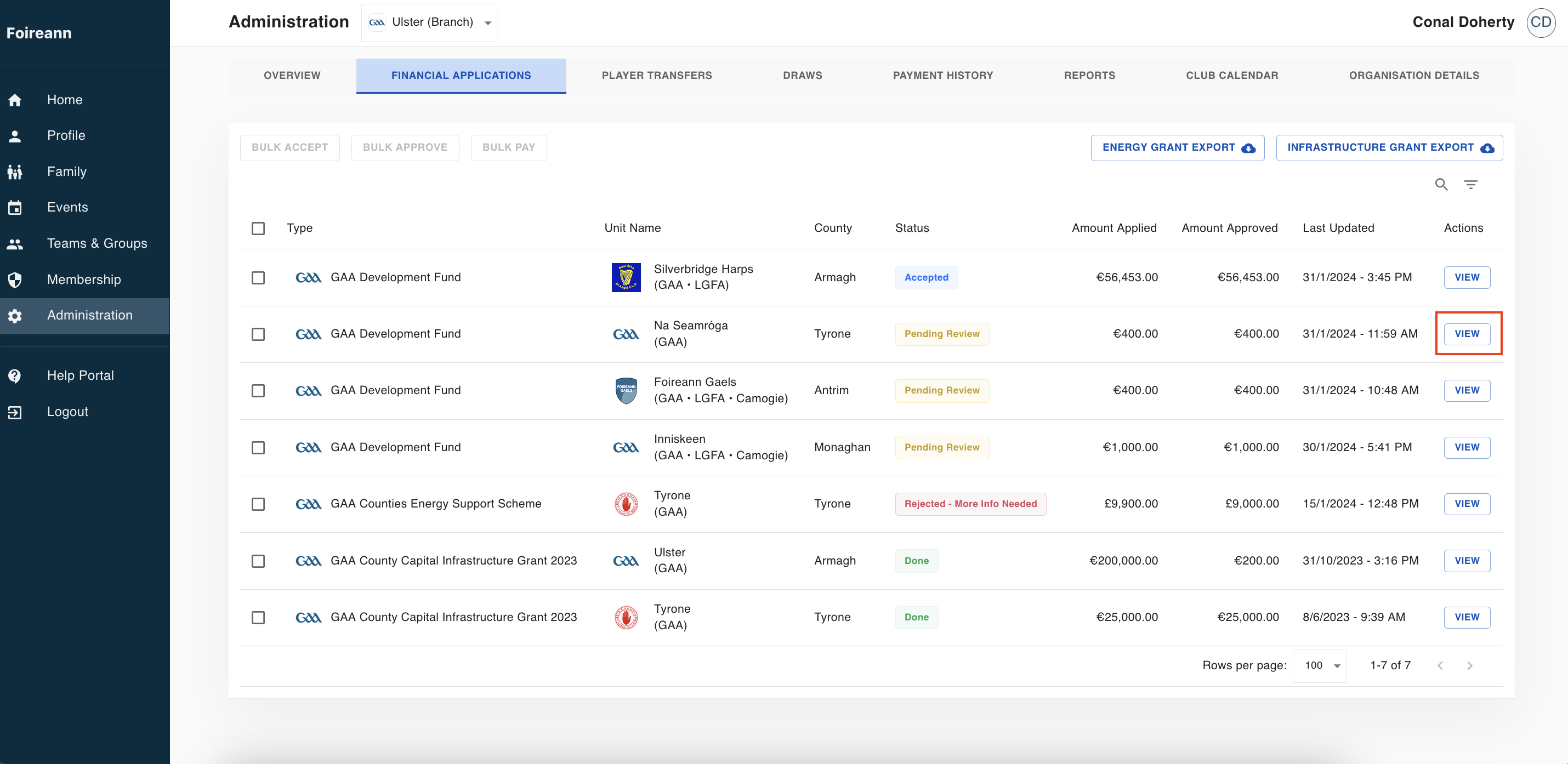View the Silverbridge Harps application
Viewport: 1568px width, 764px height.
tap(1467, 277)
